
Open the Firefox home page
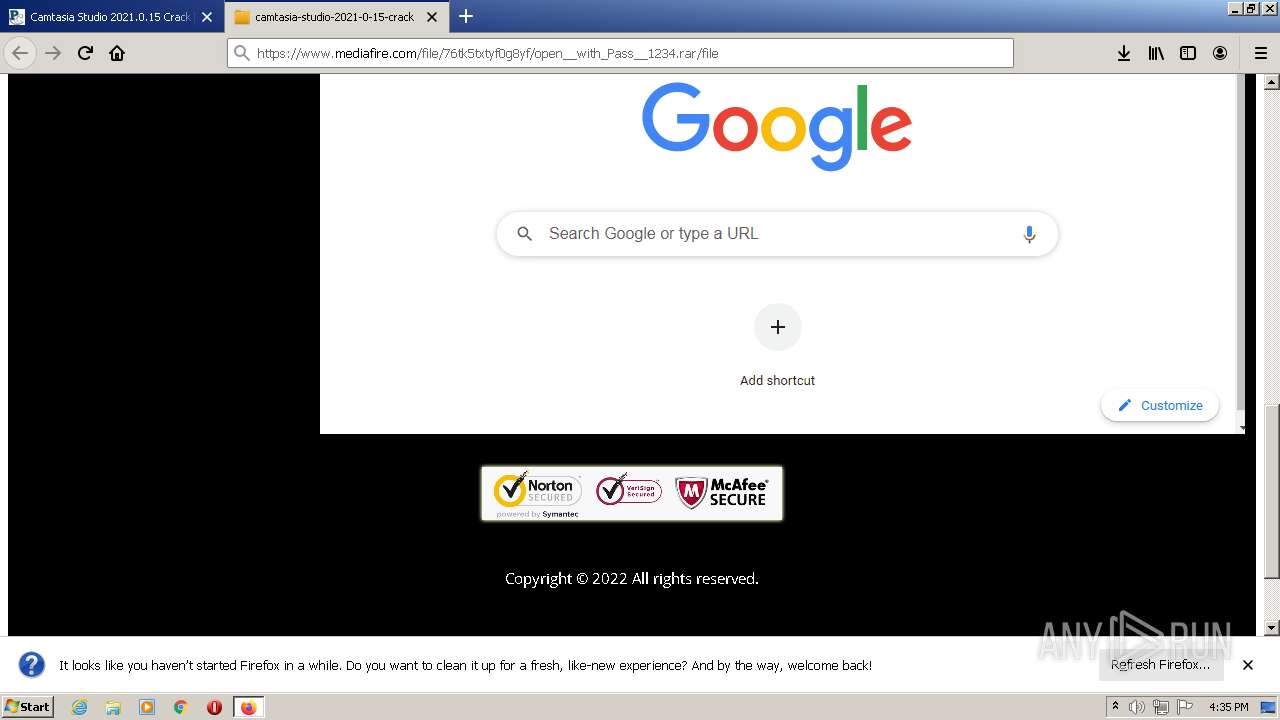117,53
